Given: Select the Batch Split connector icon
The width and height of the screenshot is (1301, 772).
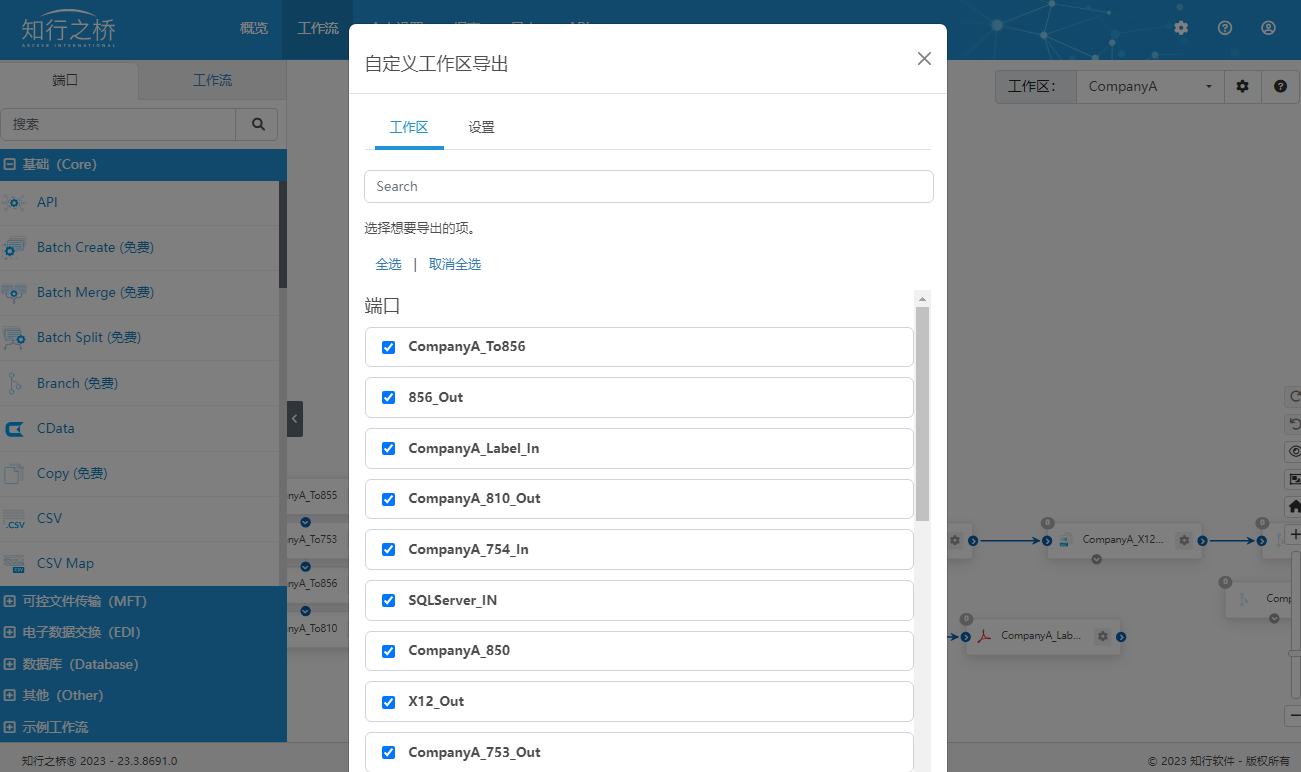Looking at the screenshot, I should click(14, 338).
